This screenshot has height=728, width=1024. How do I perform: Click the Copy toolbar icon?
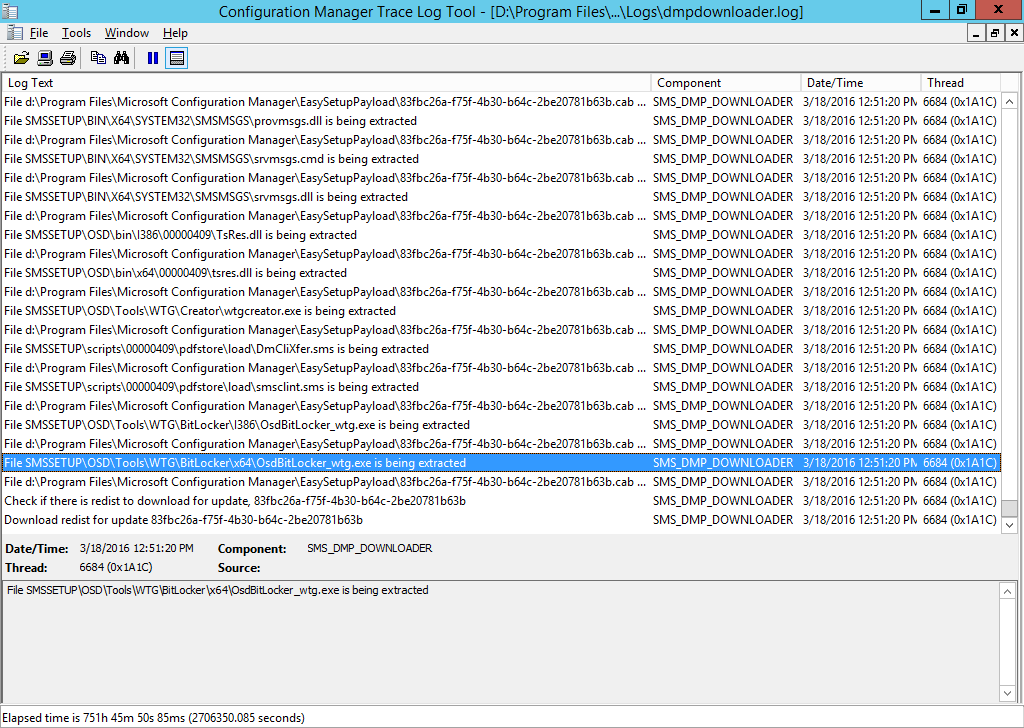[99, 58]
